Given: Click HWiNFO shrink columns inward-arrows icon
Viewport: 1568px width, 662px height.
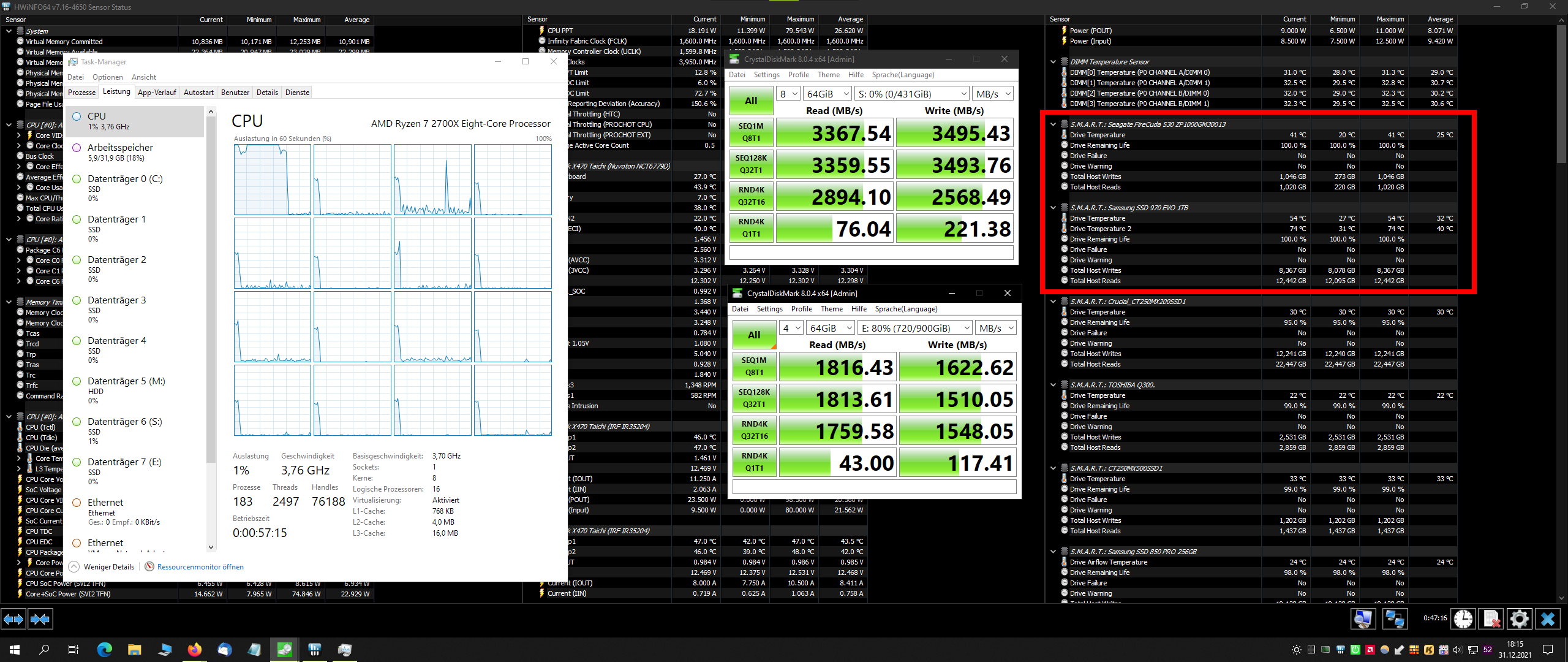Looking at the screenshot, I should 40,619.
